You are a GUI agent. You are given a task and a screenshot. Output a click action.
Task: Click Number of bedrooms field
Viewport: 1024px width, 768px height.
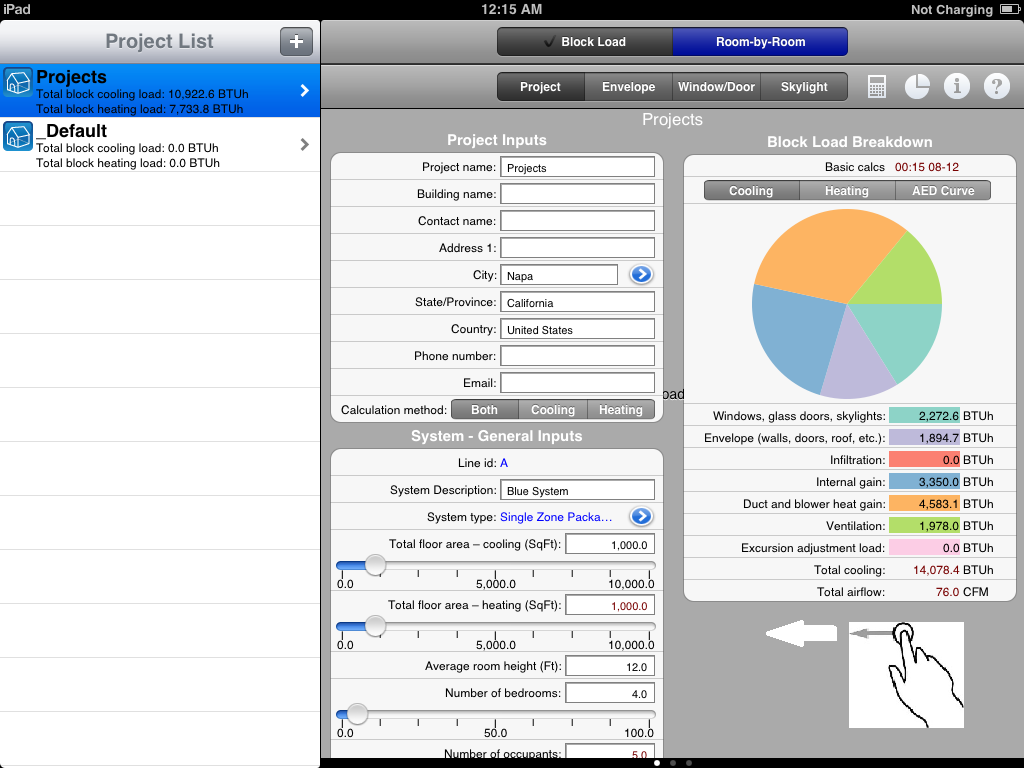click(x=610, y=694)
